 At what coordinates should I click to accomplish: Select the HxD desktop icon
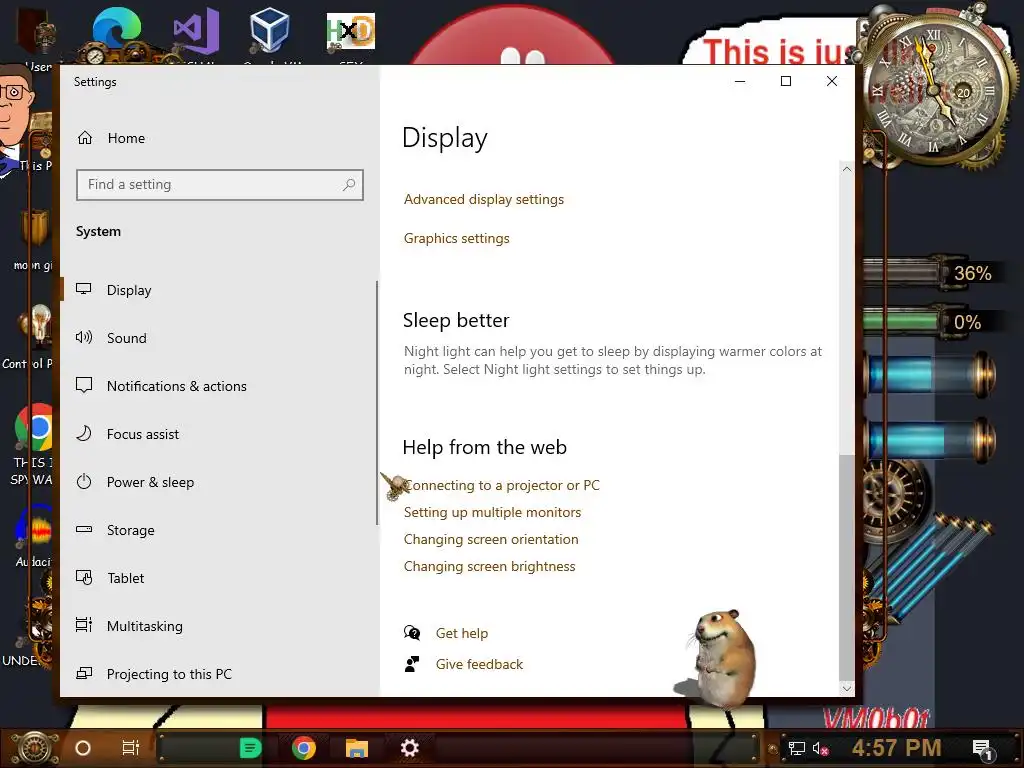351,33
